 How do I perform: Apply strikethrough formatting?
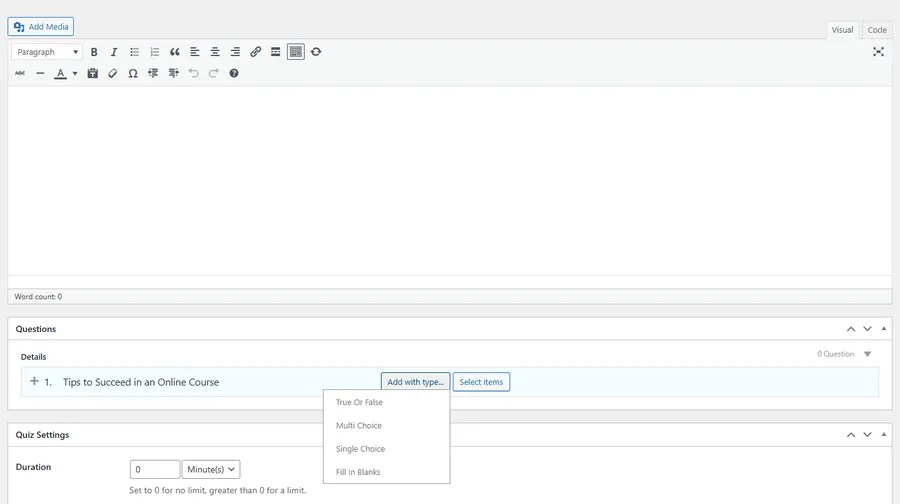pyautogui.click(x=20, y=73)
